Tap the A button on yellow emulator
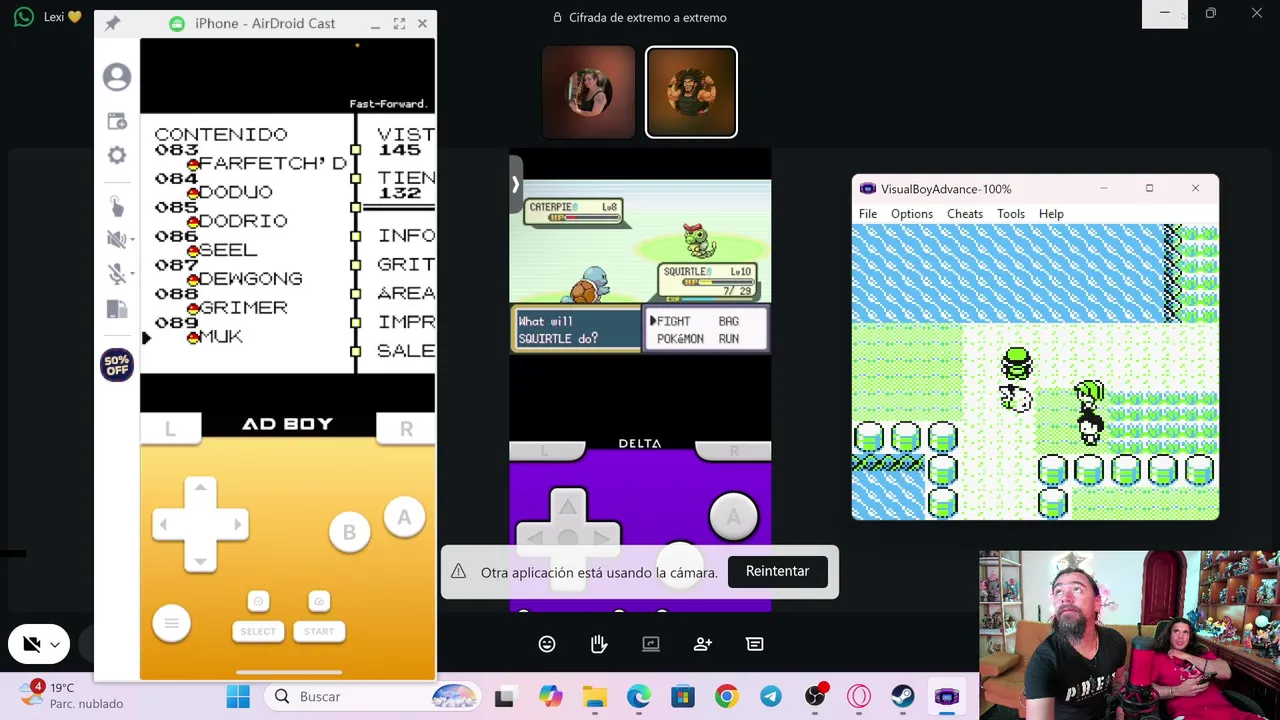Viewport: 1280px width, 720px height. tap(404, 517)
